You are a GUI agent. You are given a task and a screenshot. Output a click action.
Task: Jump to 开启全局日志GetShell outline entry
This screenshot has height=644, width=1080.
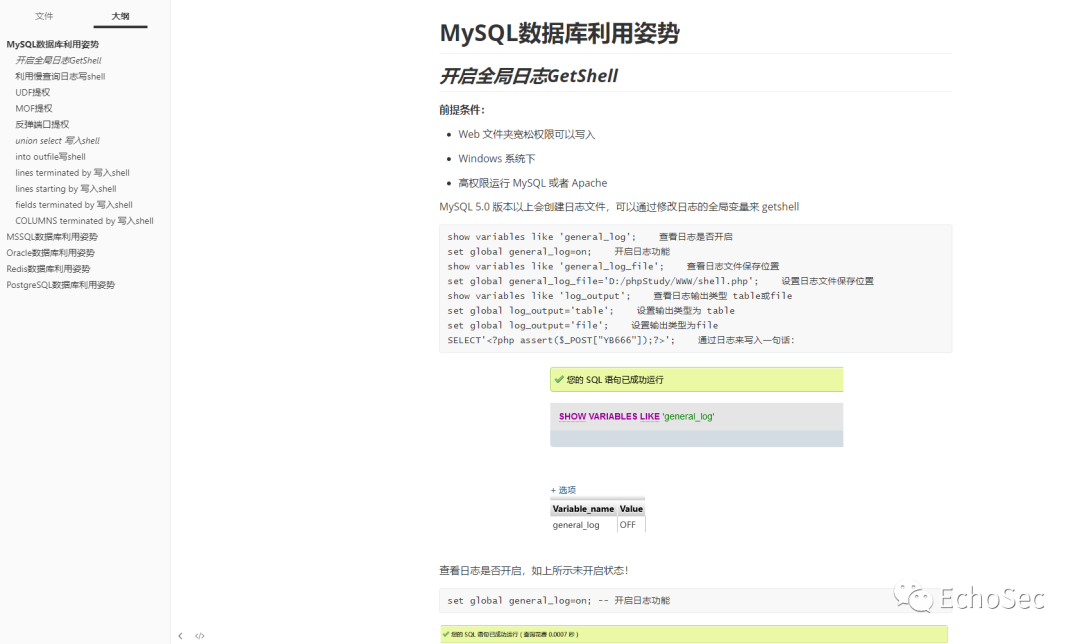[59, 61]
